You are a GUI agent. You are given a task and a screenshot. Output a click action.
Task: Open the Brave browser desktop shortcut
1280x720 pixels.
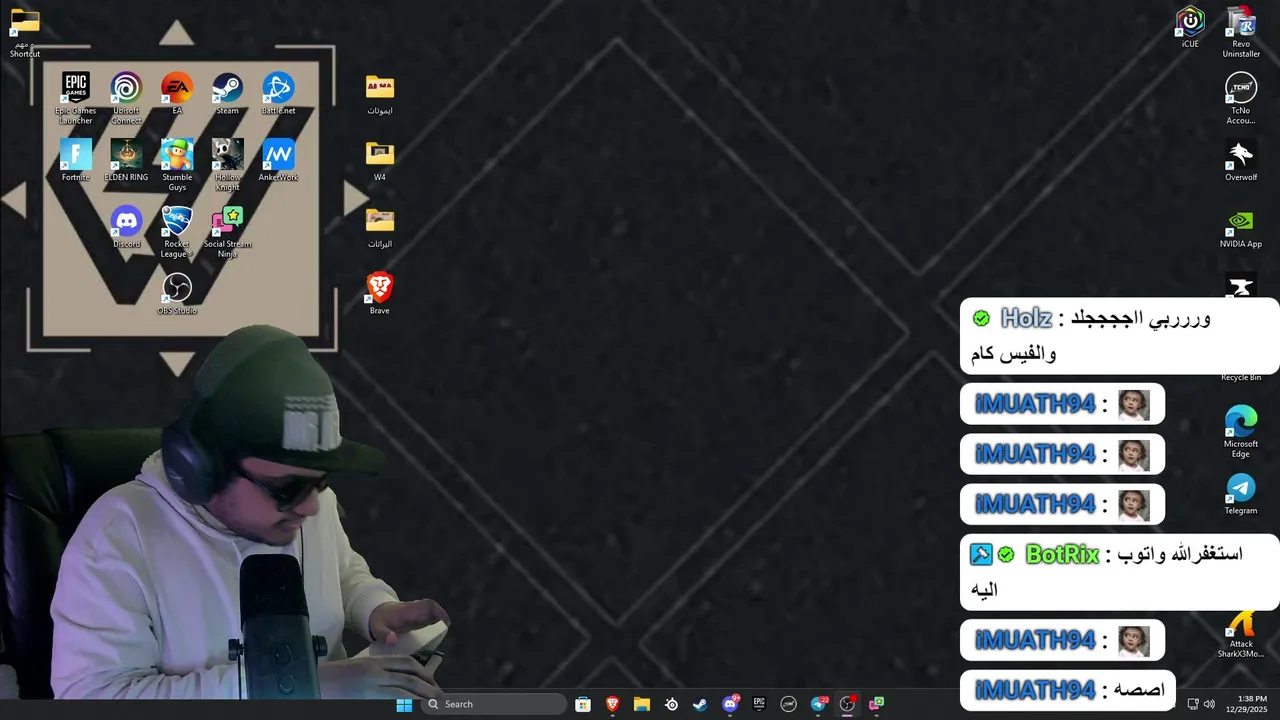pyautogui.click(x=379, y=294)
